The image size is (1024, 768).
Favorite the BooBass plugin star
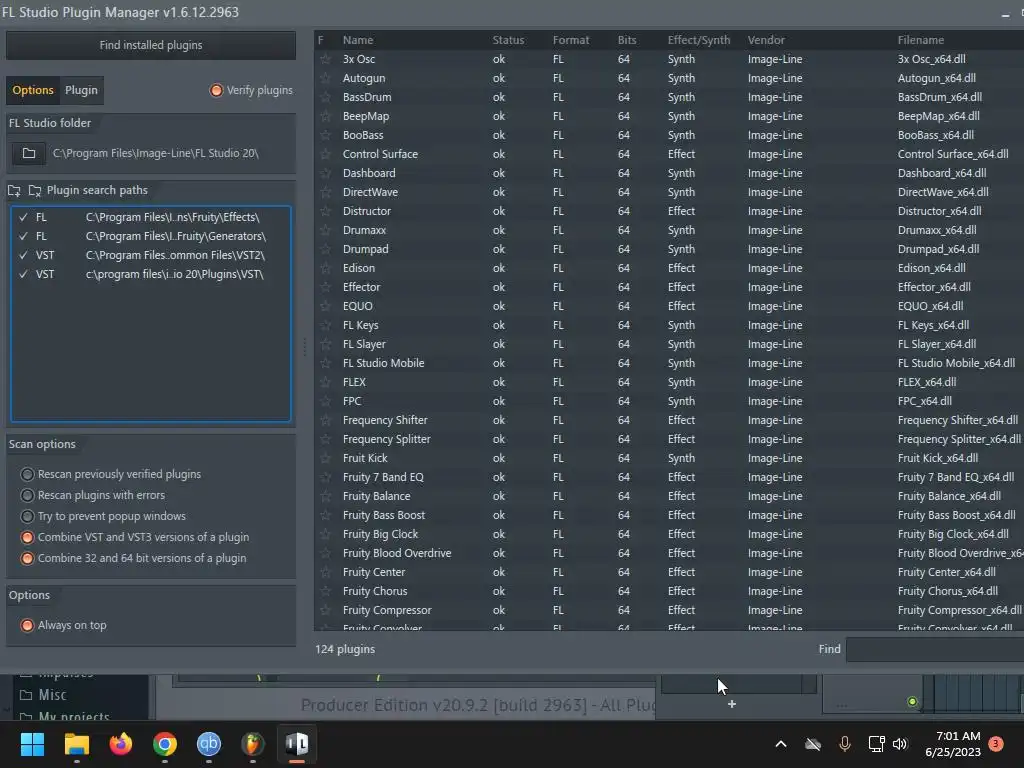pos(325,135)
